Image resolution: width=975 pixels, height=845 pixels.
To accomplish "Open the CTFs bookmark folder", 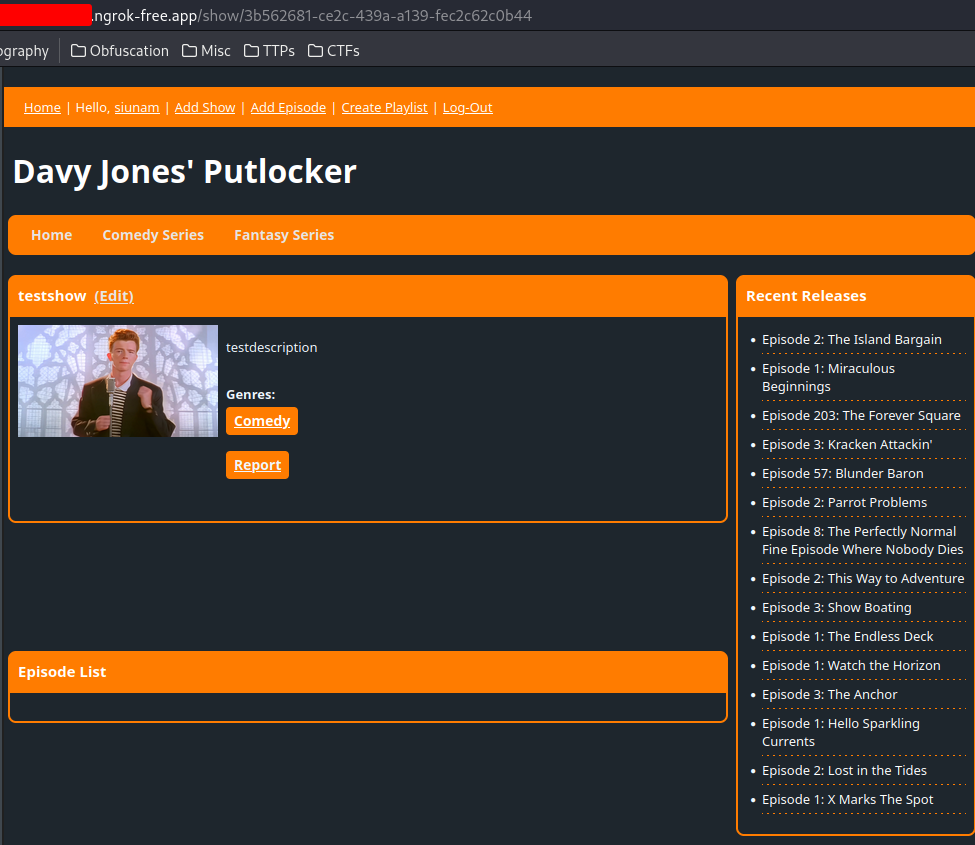I will pyautogui.click(x=334, y=51).
